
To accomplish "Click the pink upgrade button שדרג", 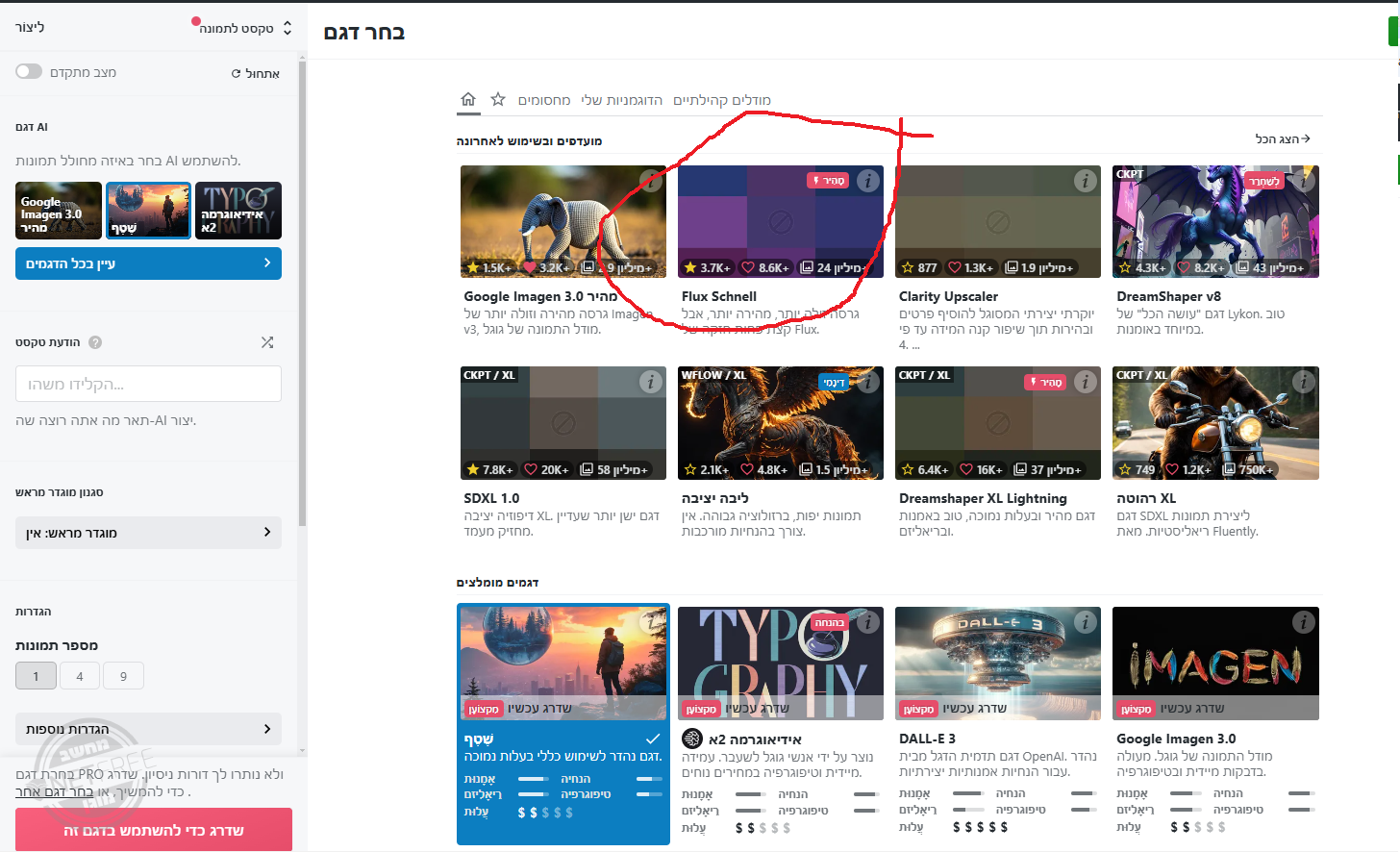I will [154, 830].
